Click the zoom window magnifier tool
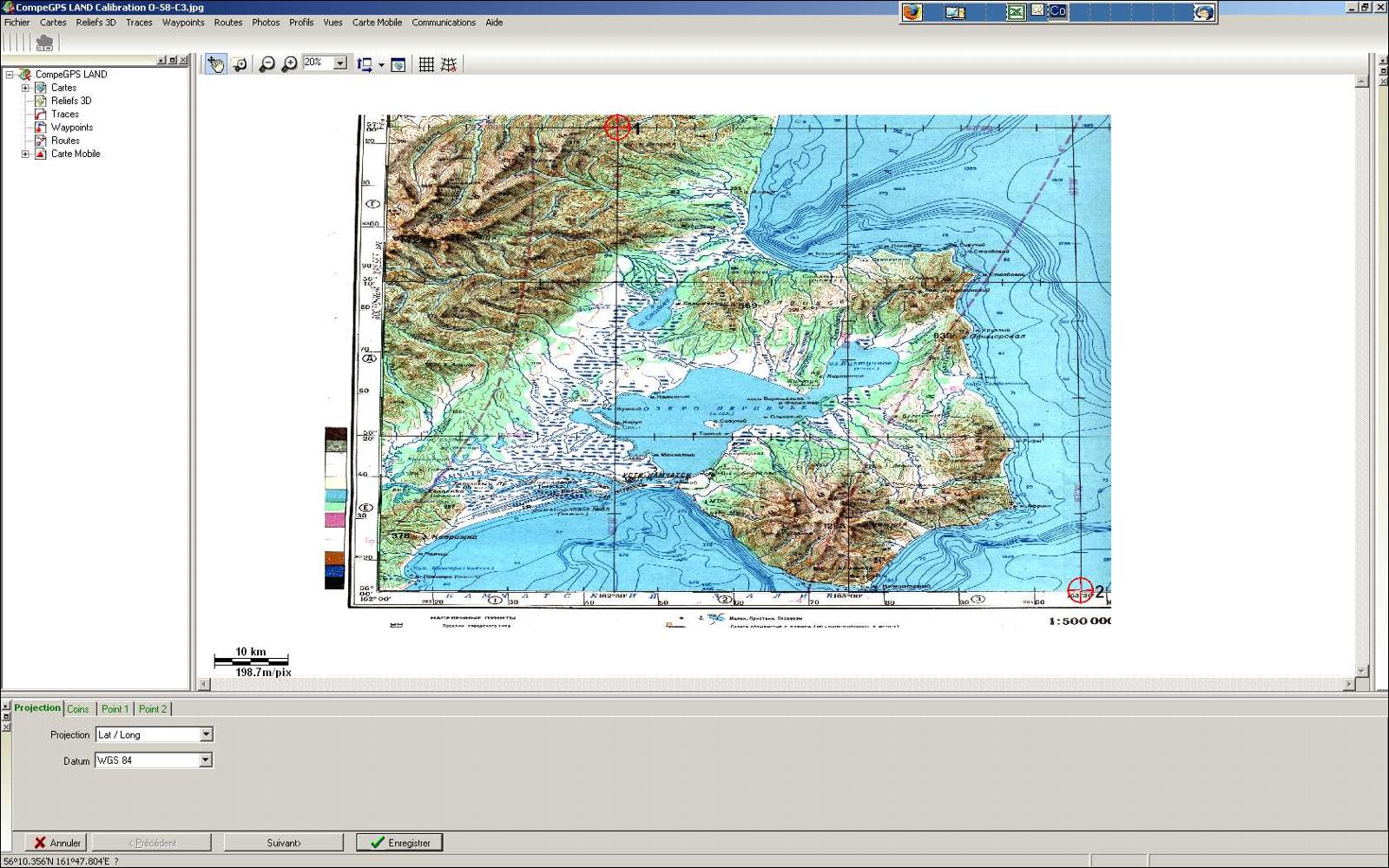 (240, 64)
